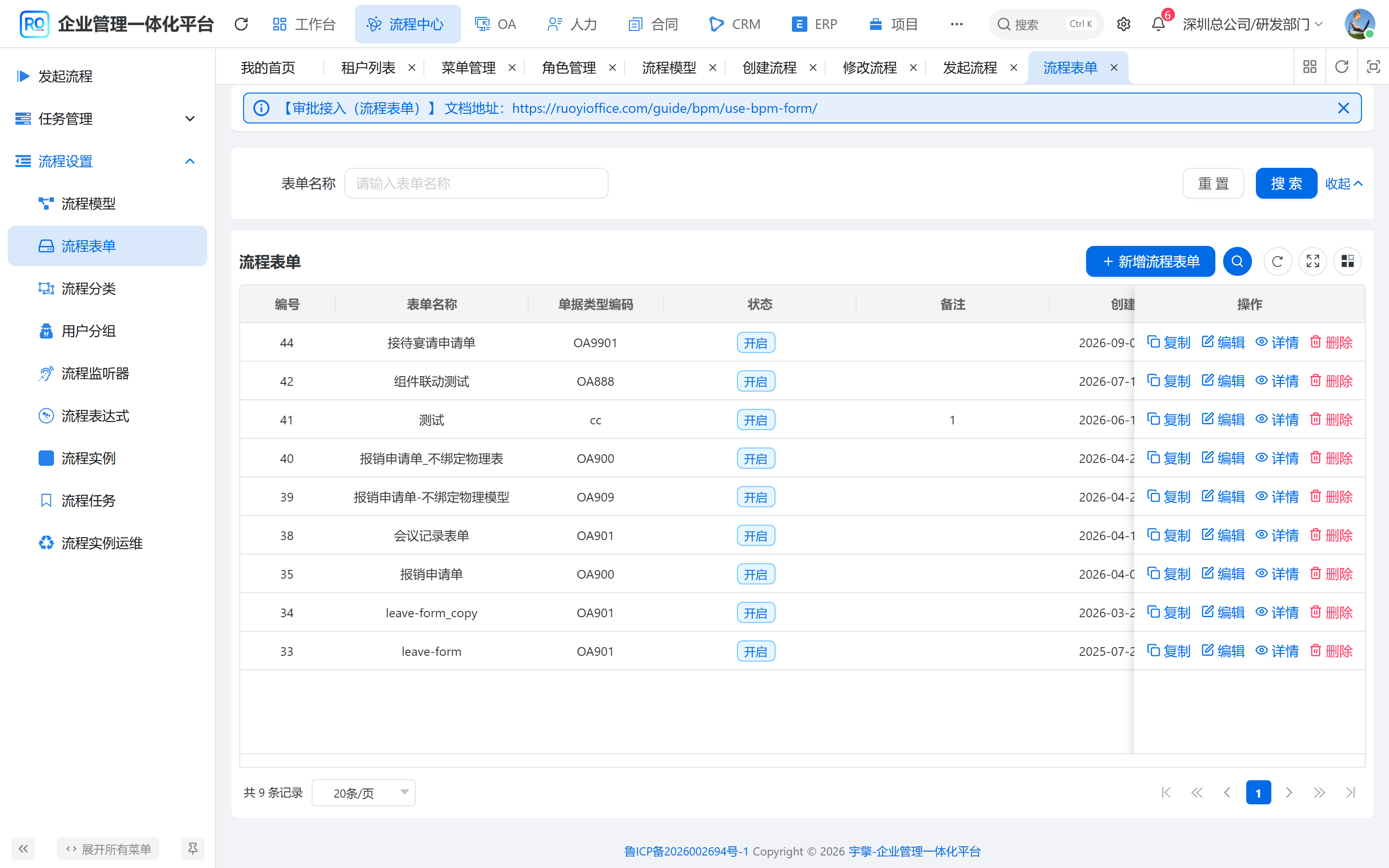Open 流程分类 in the sidebar
This screenshot has height=868, width=1389.
[x=108, y=288]
